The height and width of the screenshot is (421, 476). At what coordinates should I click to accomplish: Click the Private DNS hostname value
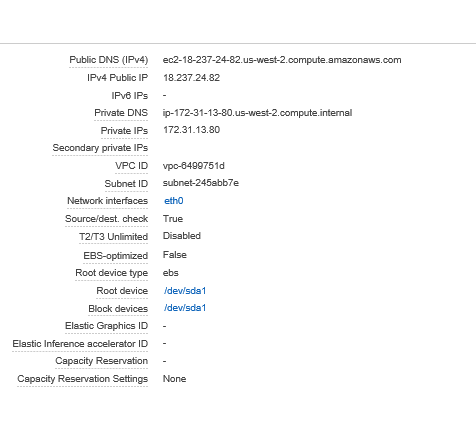pos(257,113)
